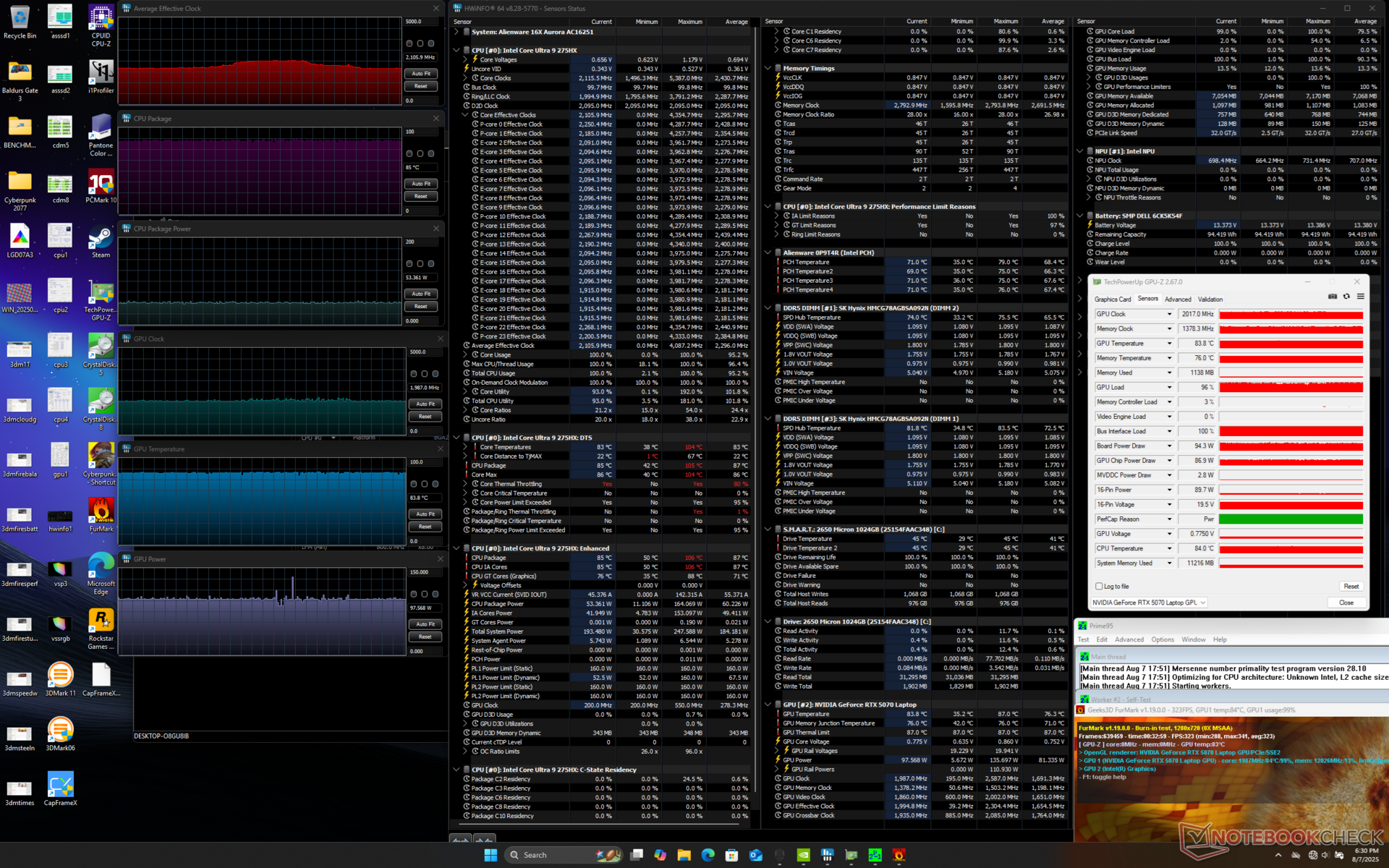Click the GPU Load red graph bar in GPU-Z
Screen dimensions: 1389x868
(1291, 388)
